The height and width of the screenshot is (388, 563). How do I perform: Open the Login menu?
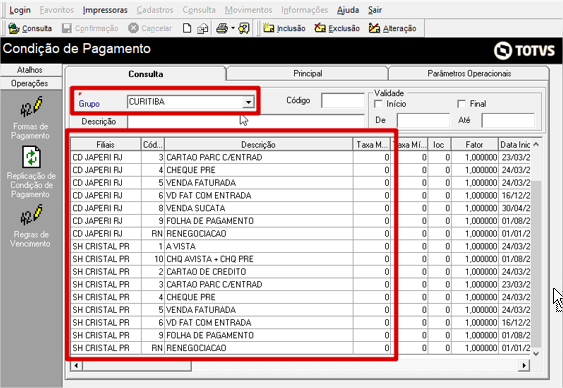tap(20, 10)
